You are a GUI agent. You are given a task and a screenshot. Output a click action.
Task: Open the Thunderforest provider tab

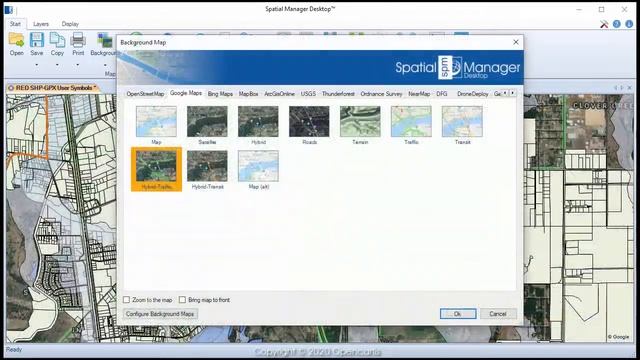pos(338,94)
